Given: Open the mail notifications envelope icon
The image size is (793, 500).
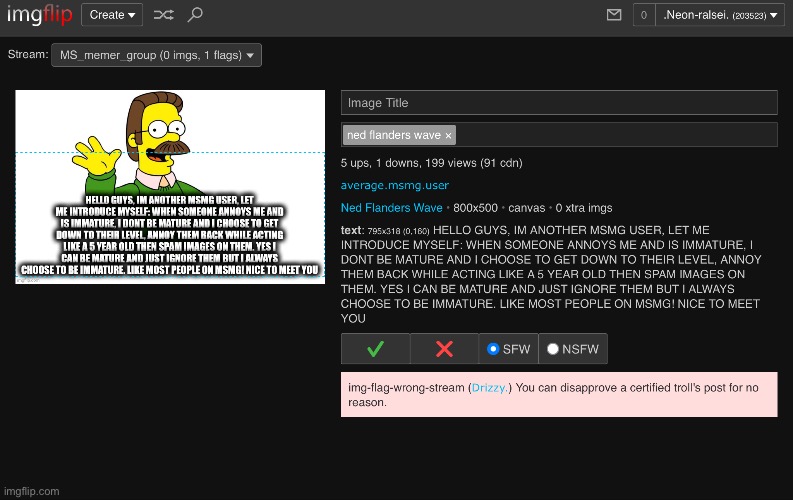Looking at the screenshot, I should tap(613, 15).
